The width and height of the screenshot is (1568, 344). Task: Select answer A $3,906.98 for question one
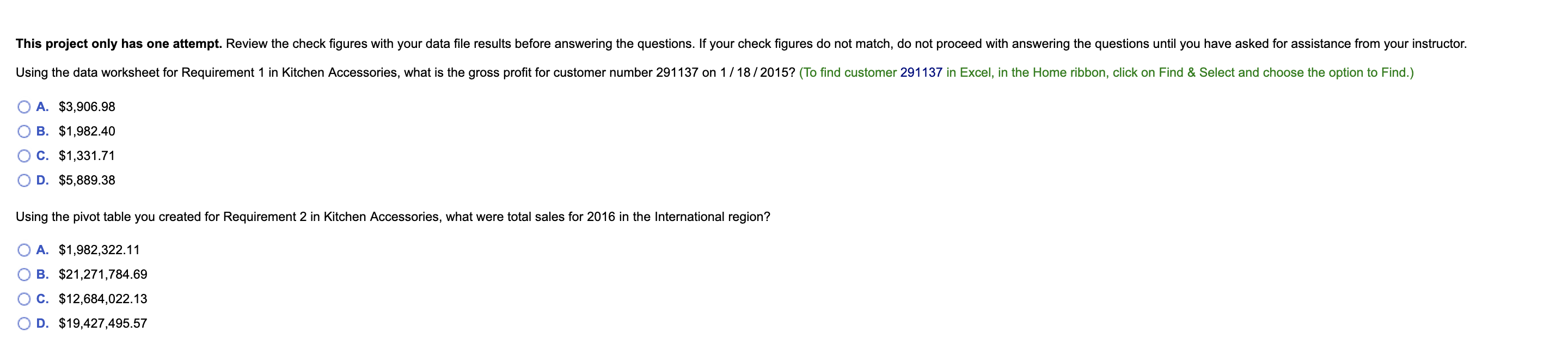click(24, 107)
